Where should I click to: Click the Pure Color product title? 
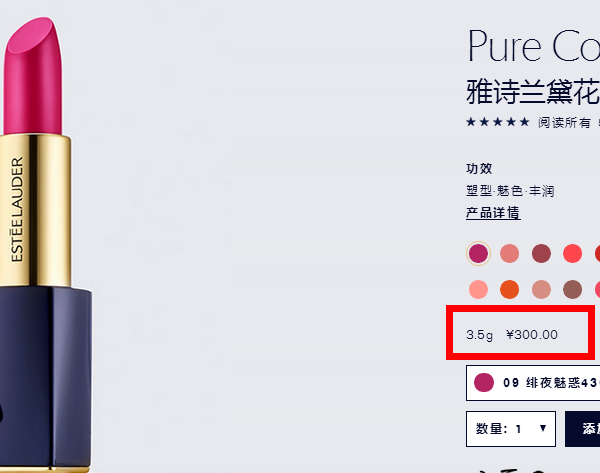tap(534, 46)
